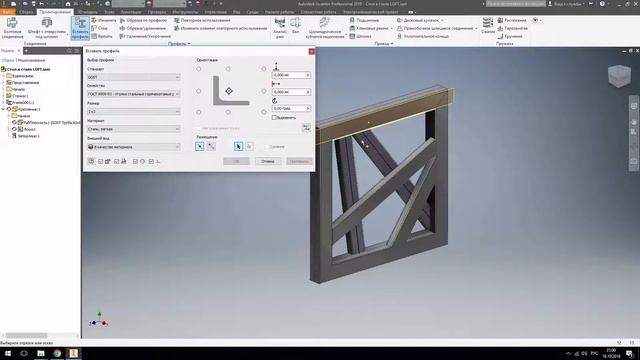Select the top-right orientation radio button
This screenshot has width=640, height=360.
[x=264, y=69]
